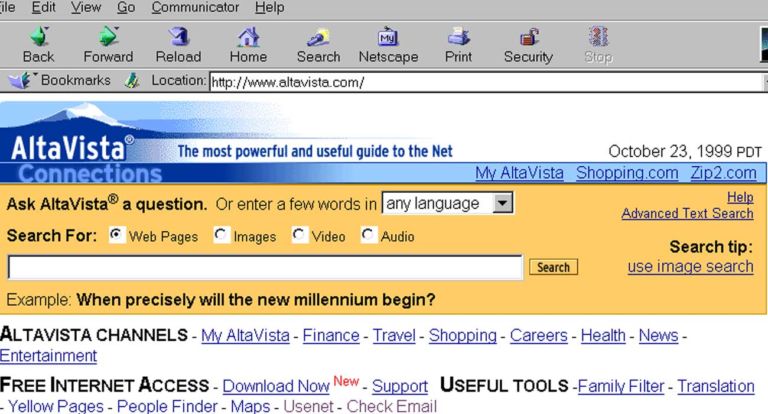Screen dimensions: 768x414
Task: Reload the current page
Action: click(178, 37)
